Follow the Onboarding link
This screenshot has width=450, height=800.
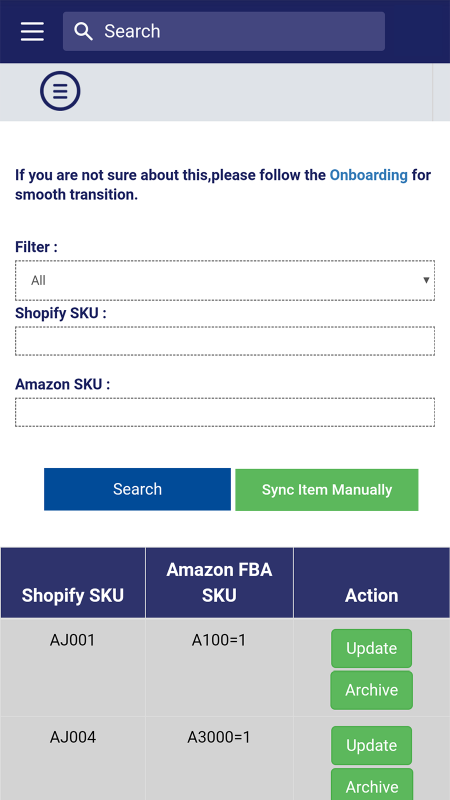pyautogui.click(x=368, y=175)
